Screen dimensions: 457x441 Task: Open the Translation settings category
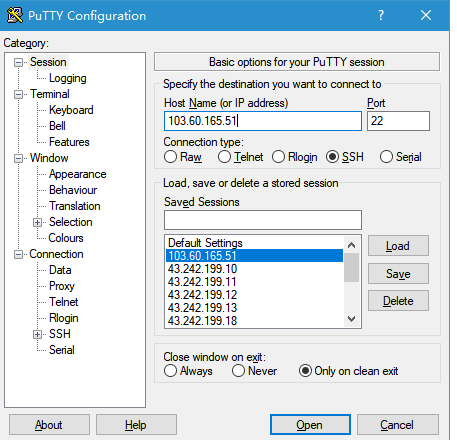tap(75, 206)
